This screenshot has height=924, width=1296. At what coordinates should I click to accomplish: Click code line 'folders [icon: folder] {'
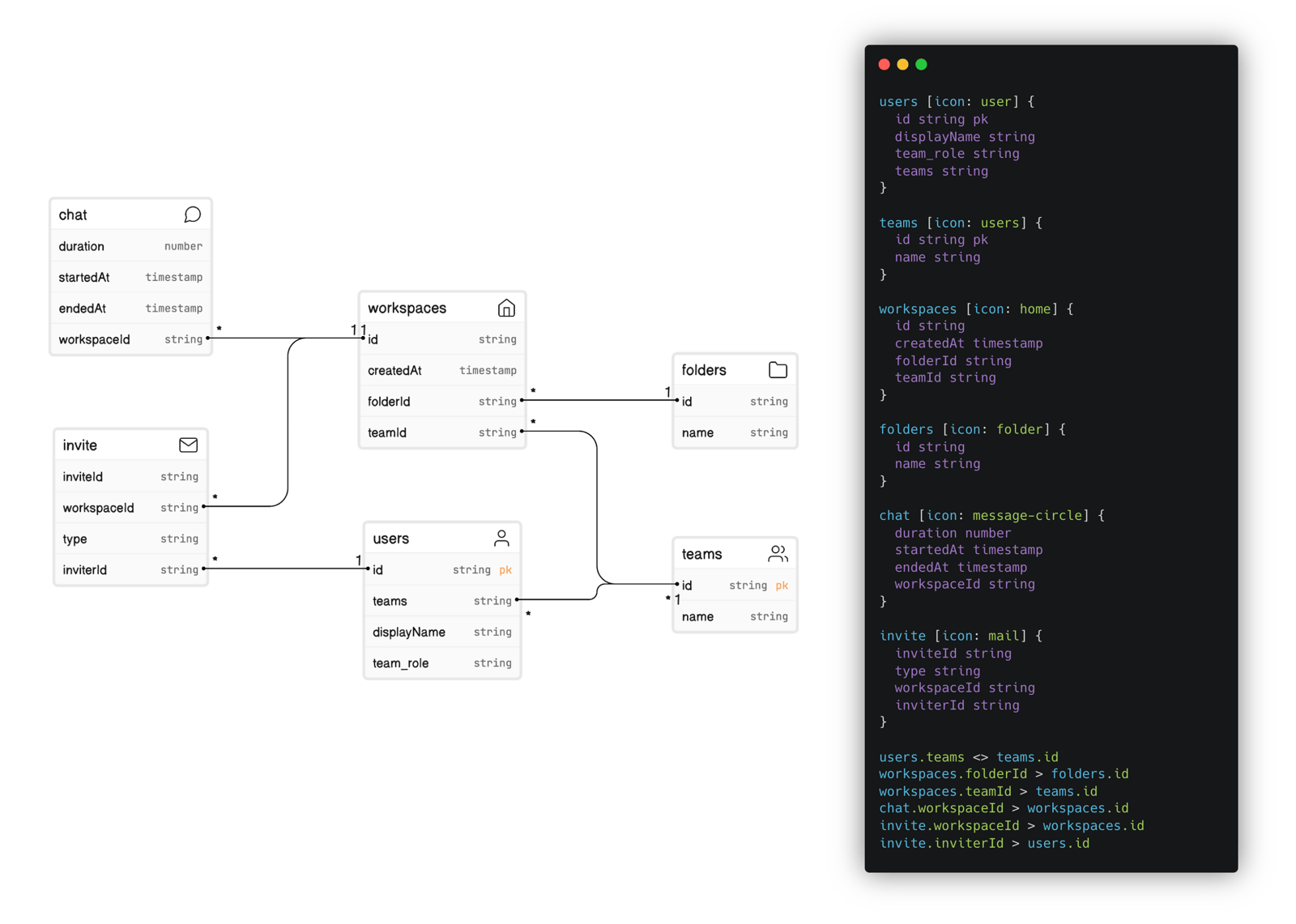[972, 429]
